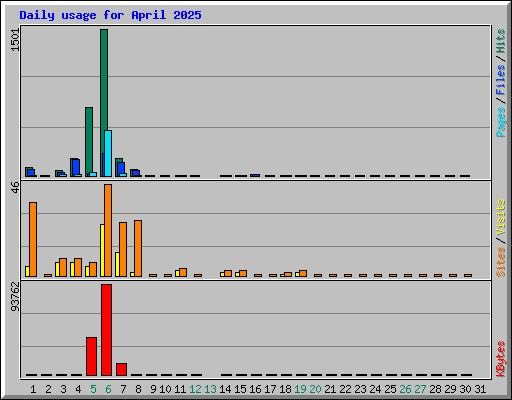Click the green weekend day label 13
Image resolution: width=512 pixels, height=400 pixels.
(x=210, y=389)
